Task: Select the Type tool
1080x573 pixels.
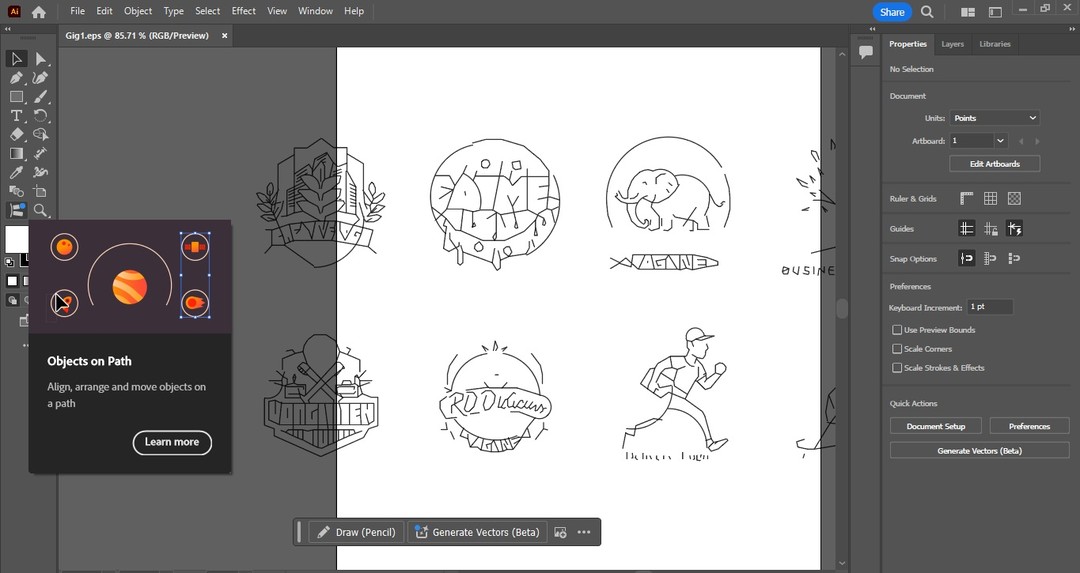Action: [17, 116]
